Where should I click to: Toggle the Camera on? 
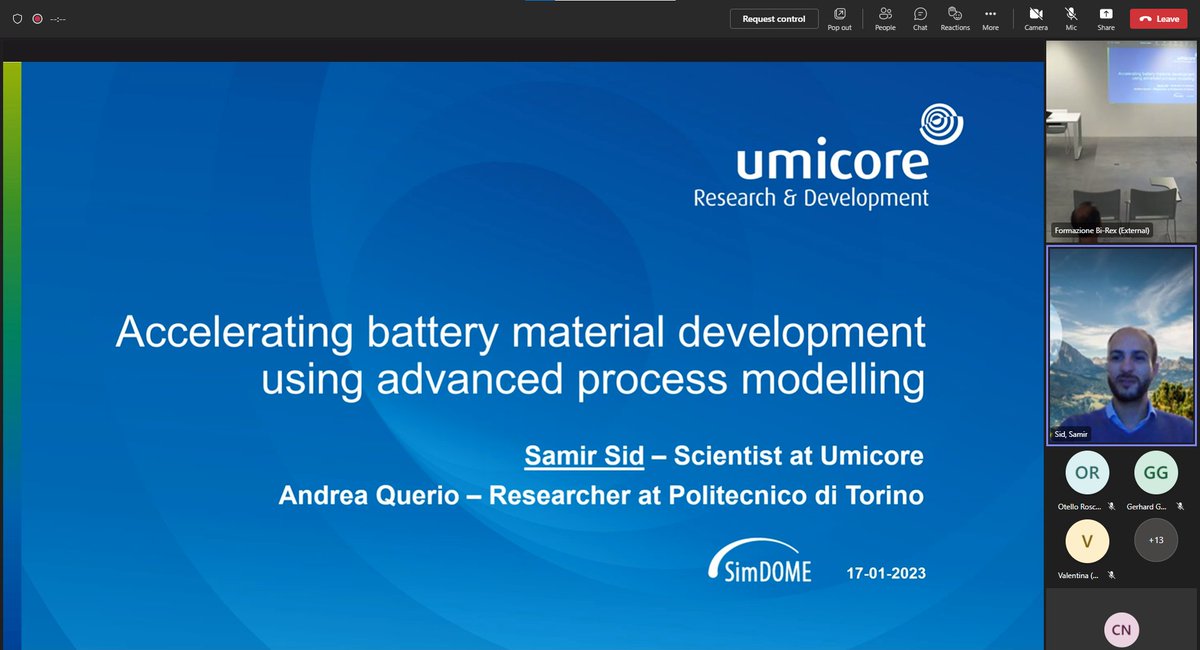pos(1036,18)
